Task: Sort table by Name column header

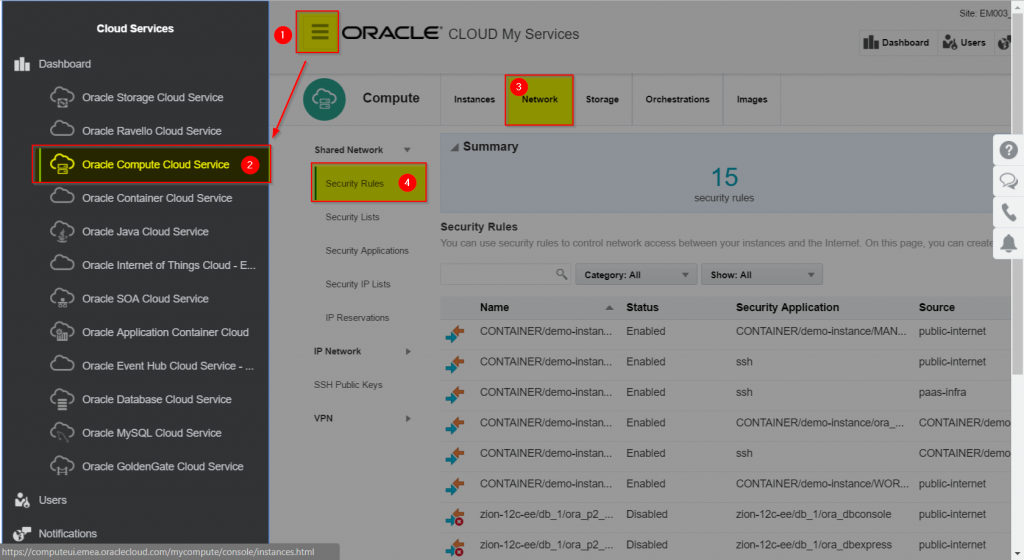Action: click(x=494, y=307)
